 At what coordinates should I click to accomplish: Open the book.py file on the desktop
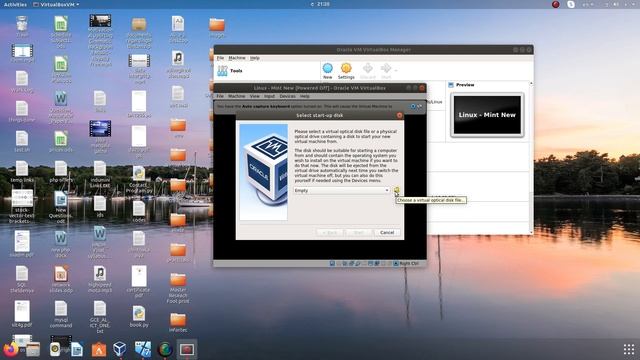point(139,317)
